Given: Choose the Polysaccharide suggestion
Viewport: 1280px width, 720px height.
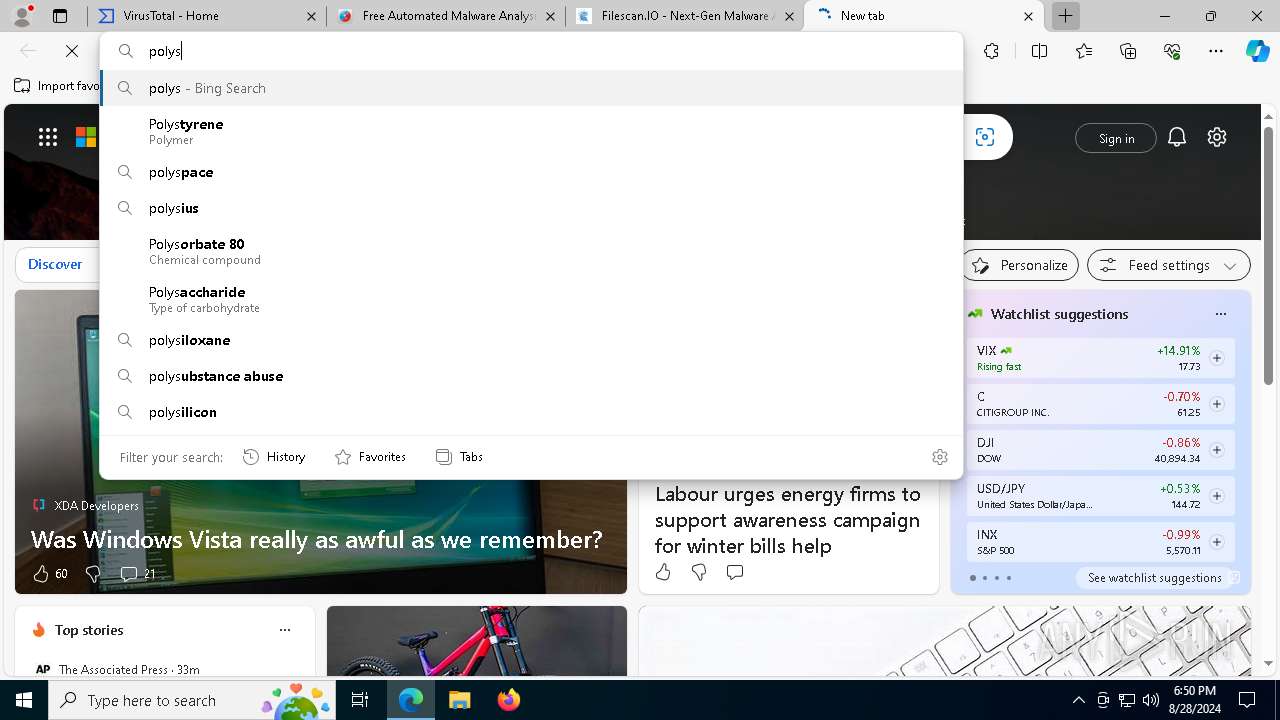Looking at the screenshot, I should click(531, 299).
